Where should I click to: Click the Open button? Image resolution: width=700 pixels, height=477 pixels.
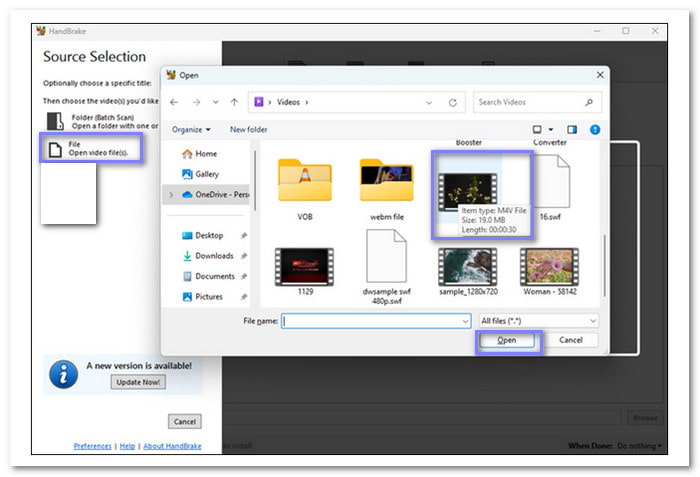coord(507,340)
